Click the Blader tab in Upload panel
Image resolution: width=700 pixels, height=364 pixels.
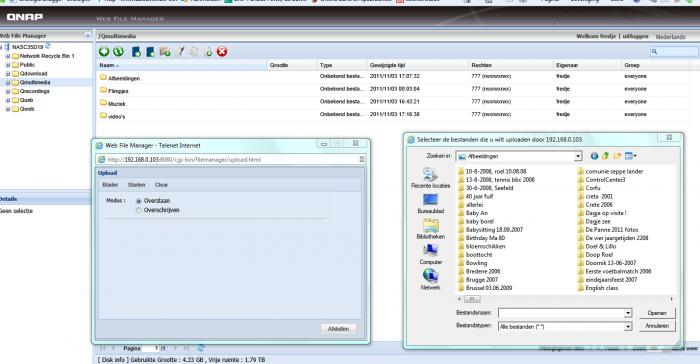point(110,185)
